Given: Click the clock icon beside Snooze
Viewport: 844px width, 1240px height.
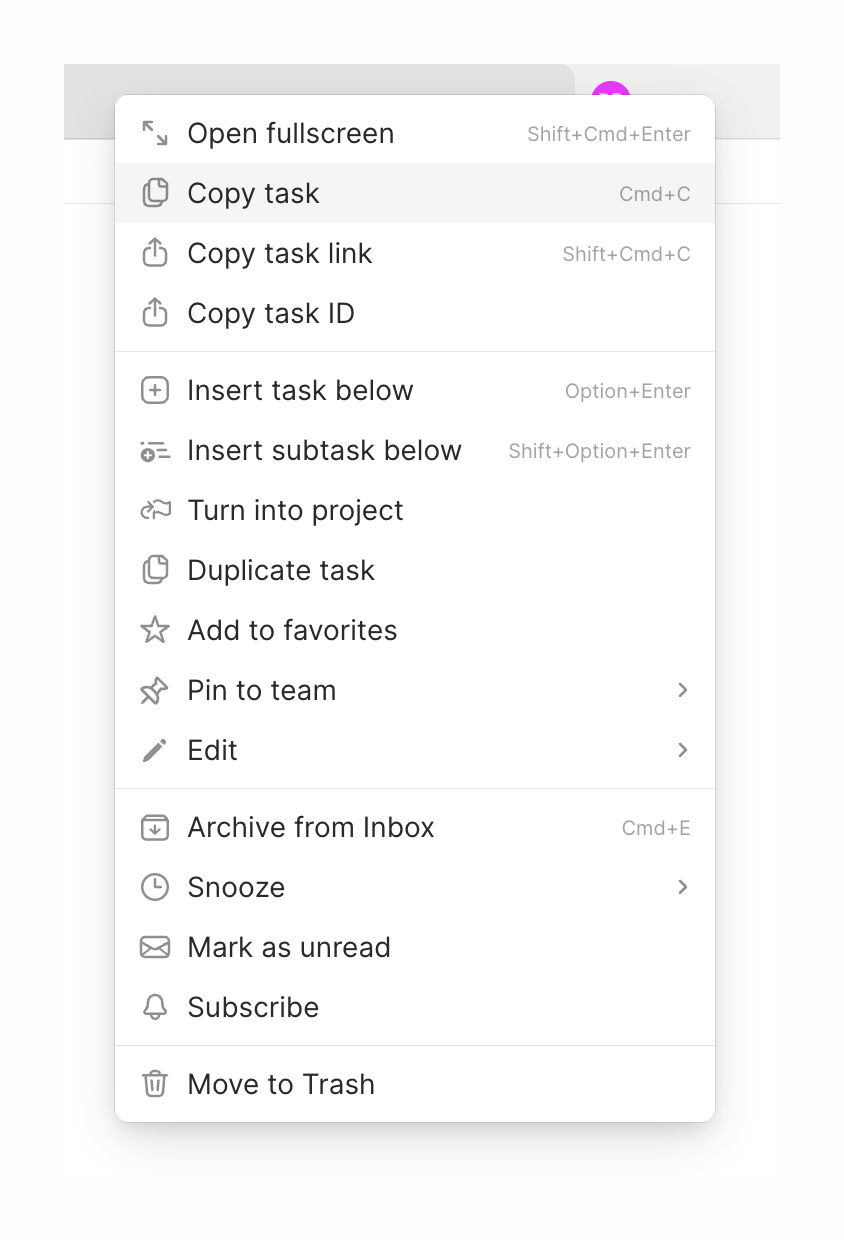Looking at the screenshot, I should pos(155,887).
